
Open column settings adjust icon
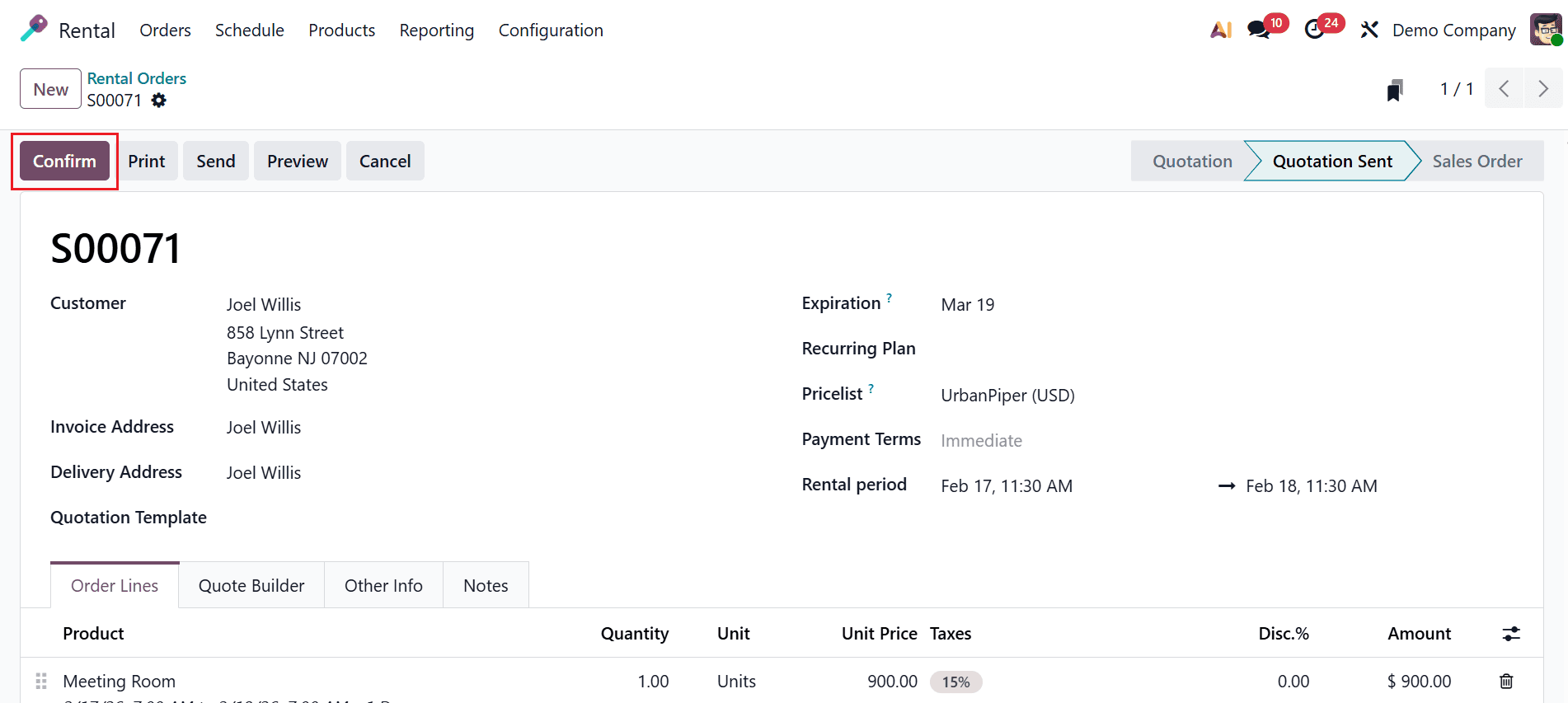click(x=1511, y=633)
